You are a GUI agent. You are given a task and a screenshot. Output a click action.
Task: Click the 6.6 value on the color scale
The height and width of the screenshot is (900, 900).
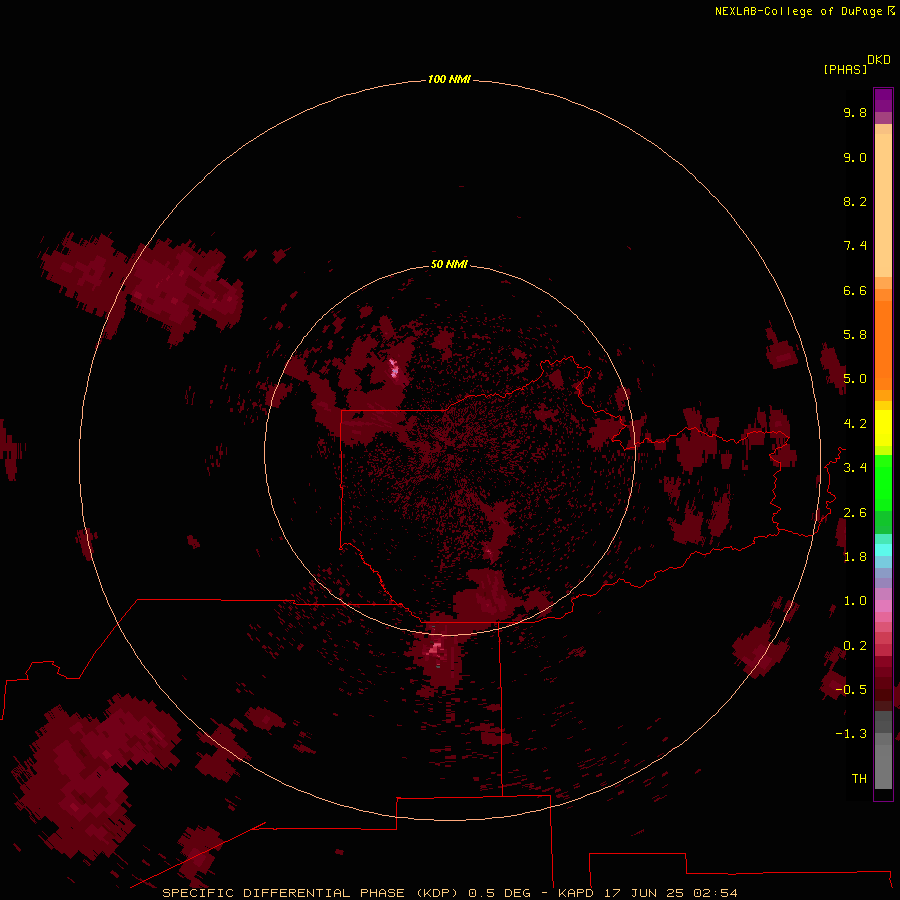coord(855,290)
